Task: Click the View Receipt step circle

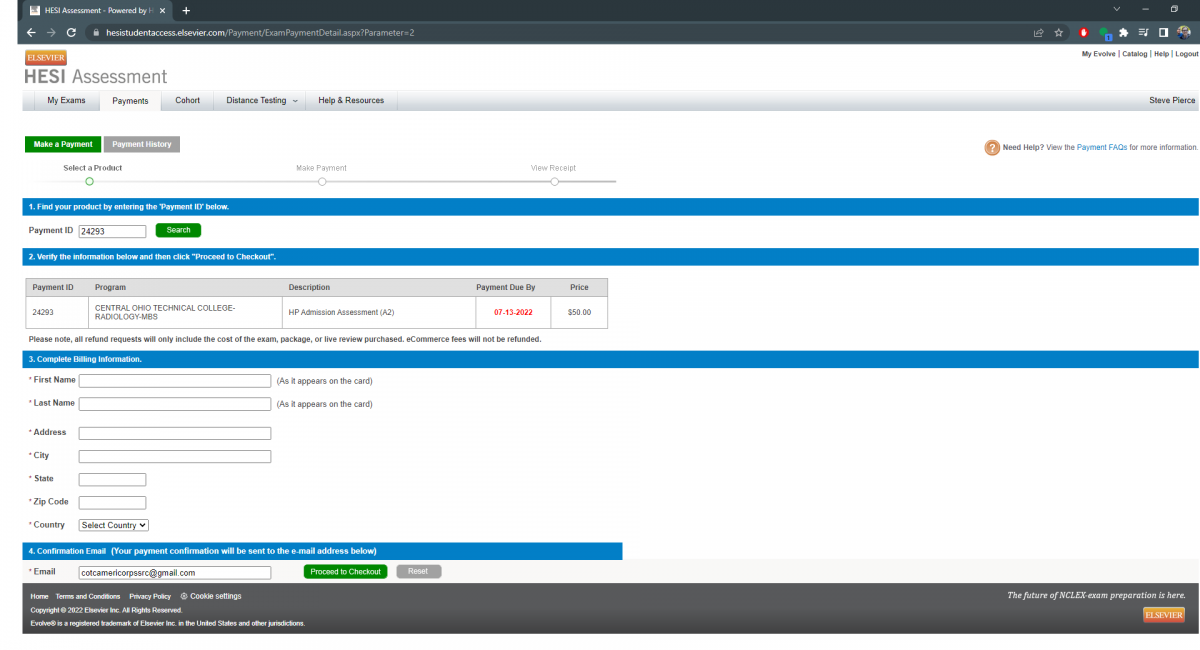Action: tap(554, 181)
